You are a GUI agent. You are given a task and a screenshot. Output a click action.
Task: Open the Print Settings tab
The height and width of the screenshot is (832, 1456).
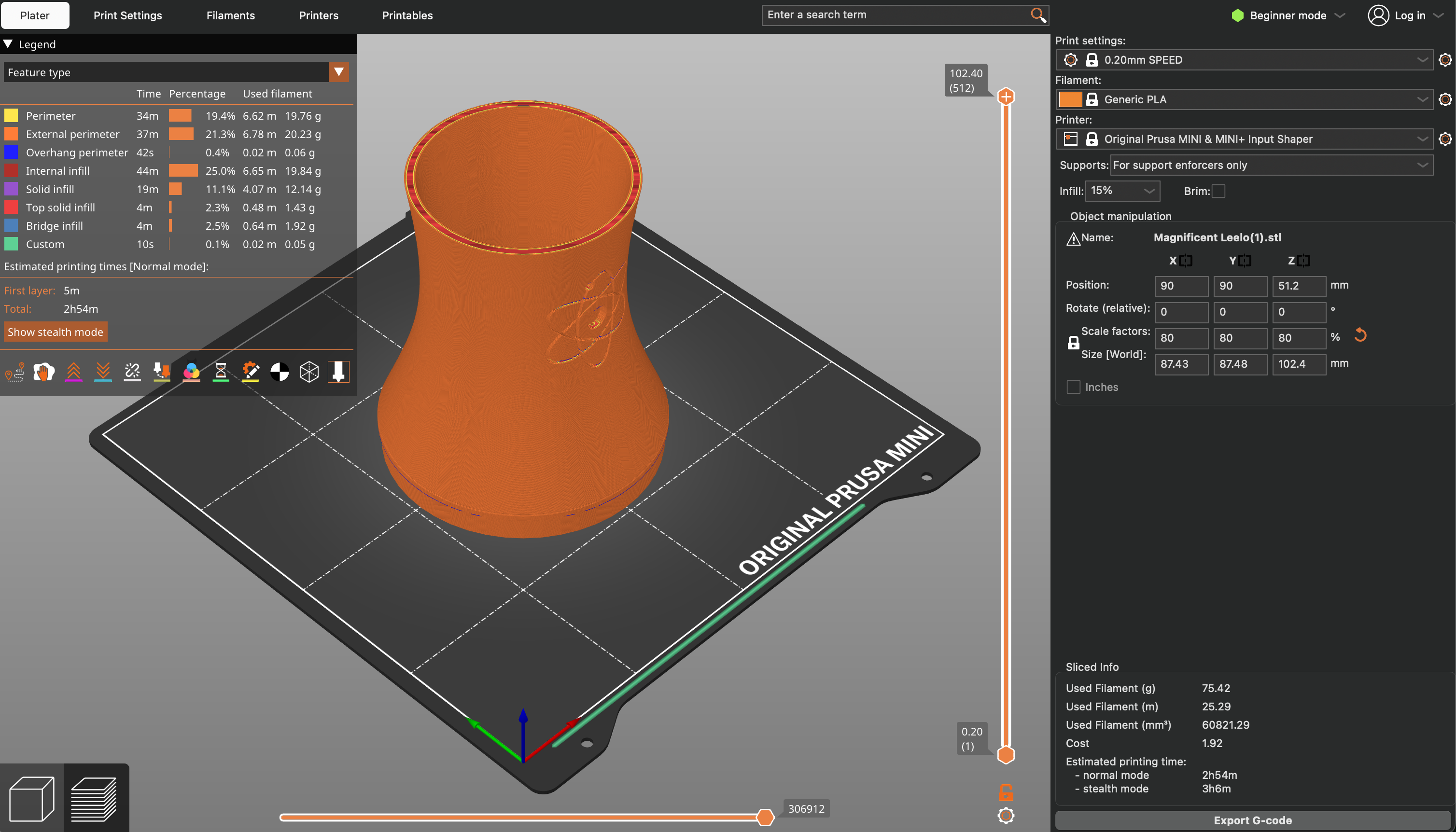tap(127, 15)
